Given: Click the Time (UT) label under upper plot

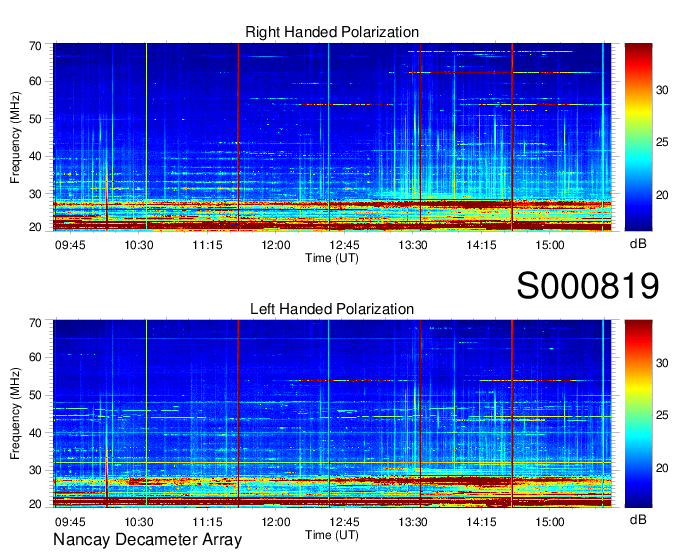Looking at the screenshot, I should (x=332, y=258).
